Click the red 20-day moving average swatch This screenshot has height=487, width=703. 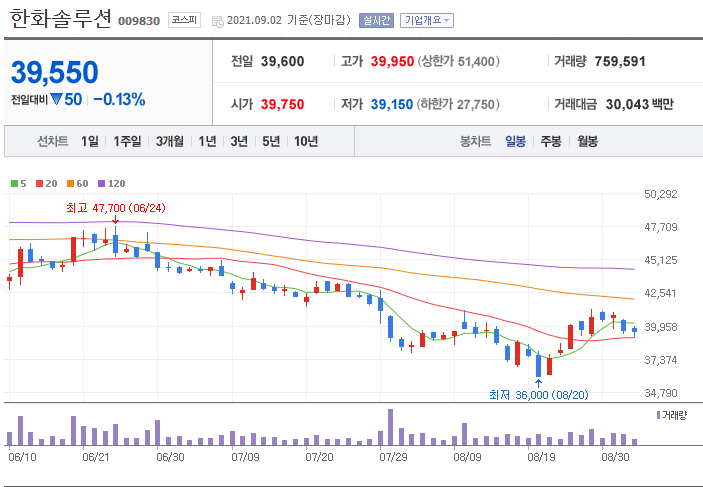click(39, 183)
